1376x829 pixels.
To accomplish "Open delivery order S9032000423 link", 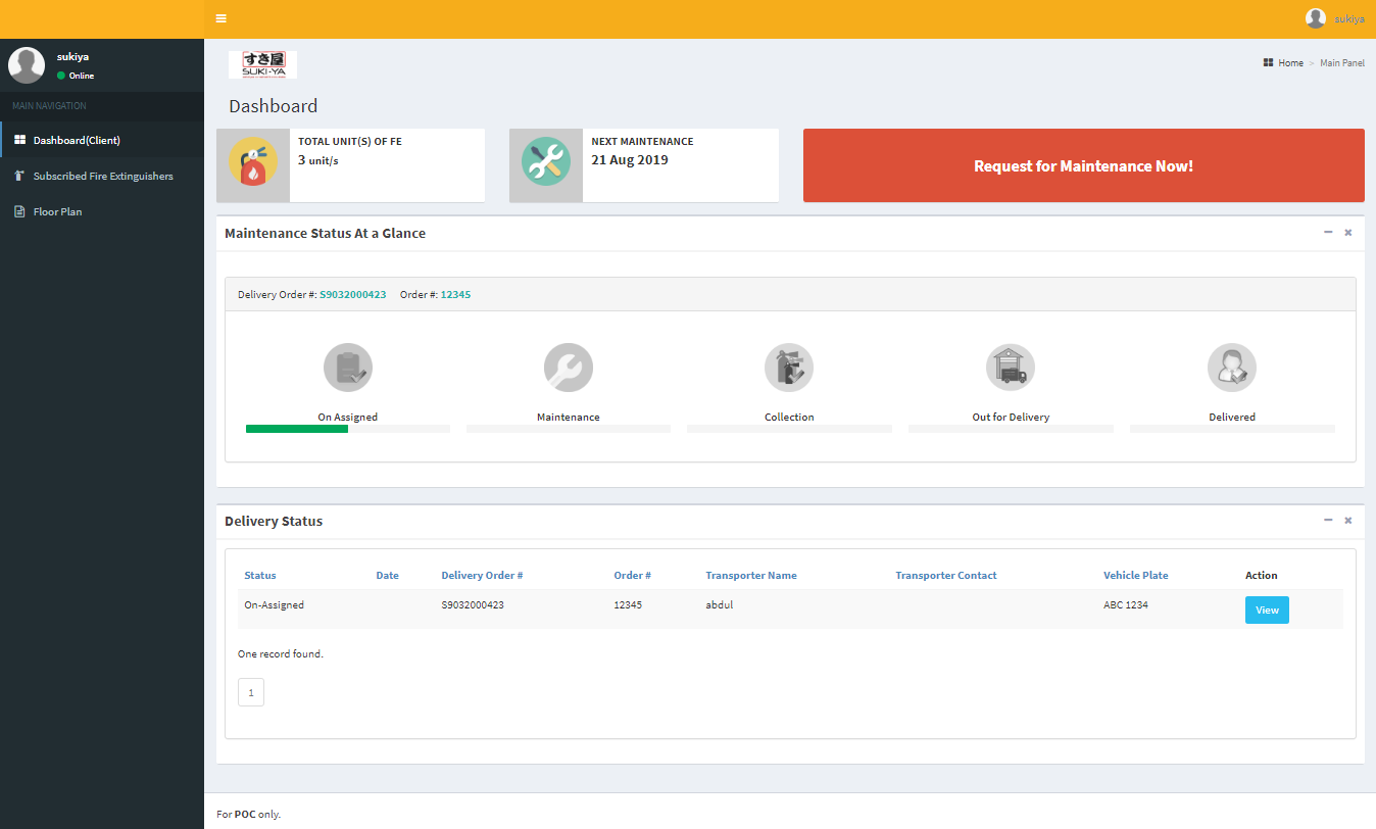I will pos(353,295).
